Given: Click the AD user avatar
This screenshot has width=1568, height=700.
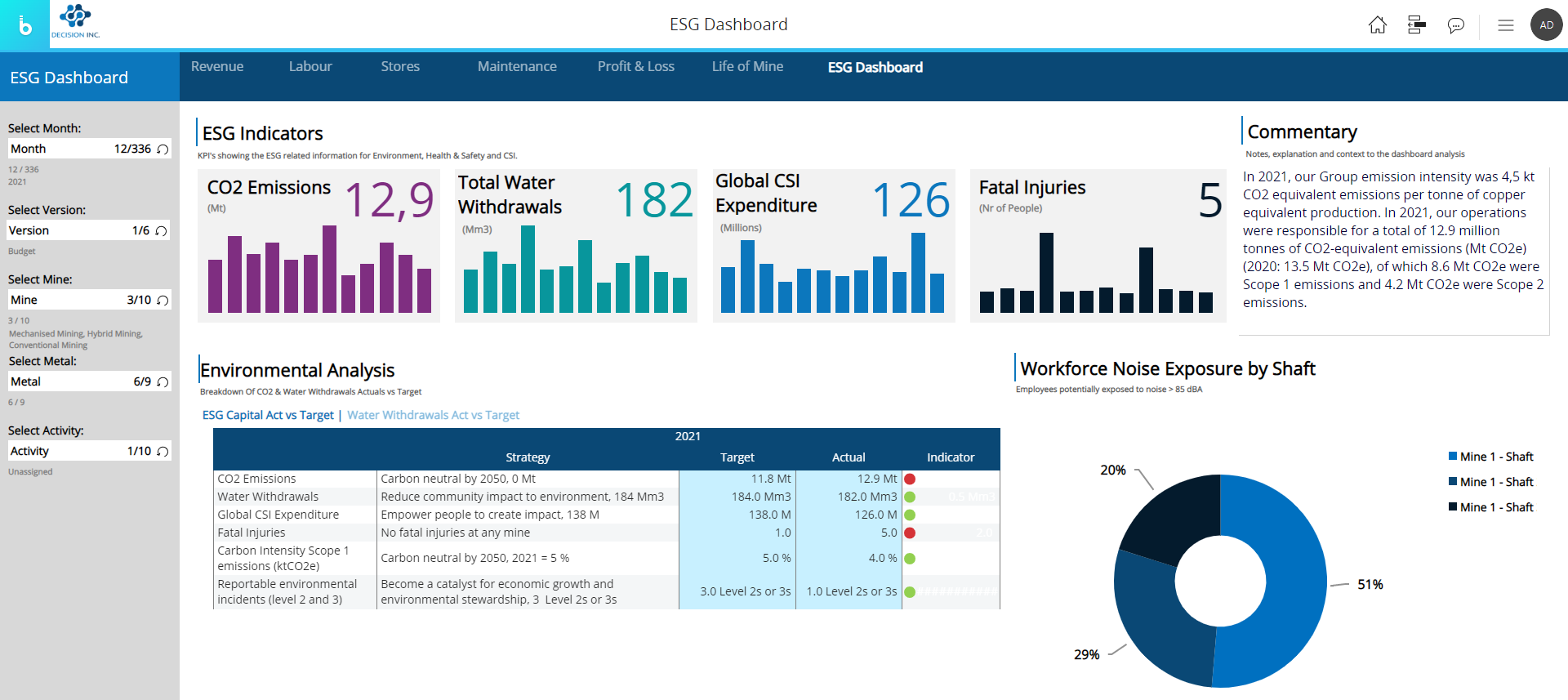Looking at the screenshot, I should click(x=1546, y=25).
